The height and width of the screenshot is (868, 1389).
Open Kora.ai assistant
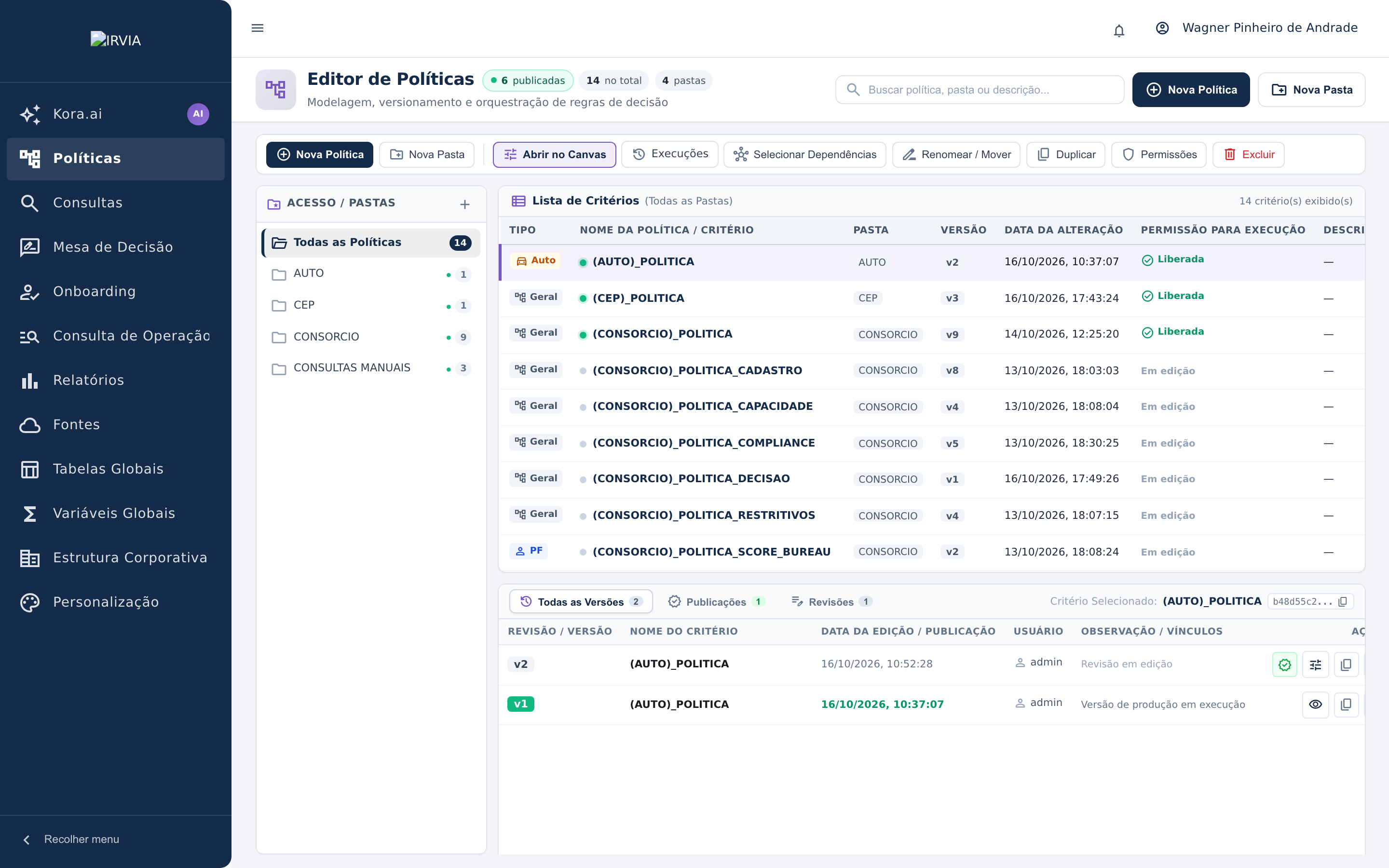point(115,114)
